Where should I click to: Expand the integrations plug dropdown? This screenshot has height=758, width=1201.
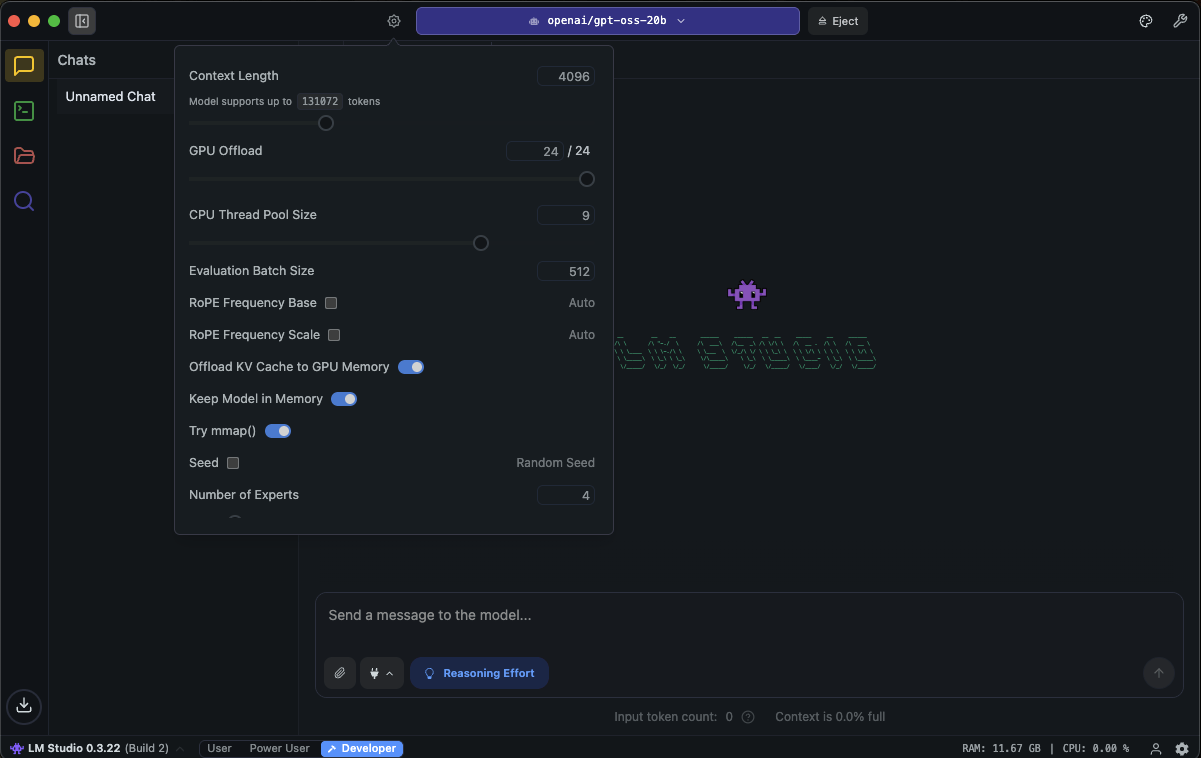click(x=382, y=673)
